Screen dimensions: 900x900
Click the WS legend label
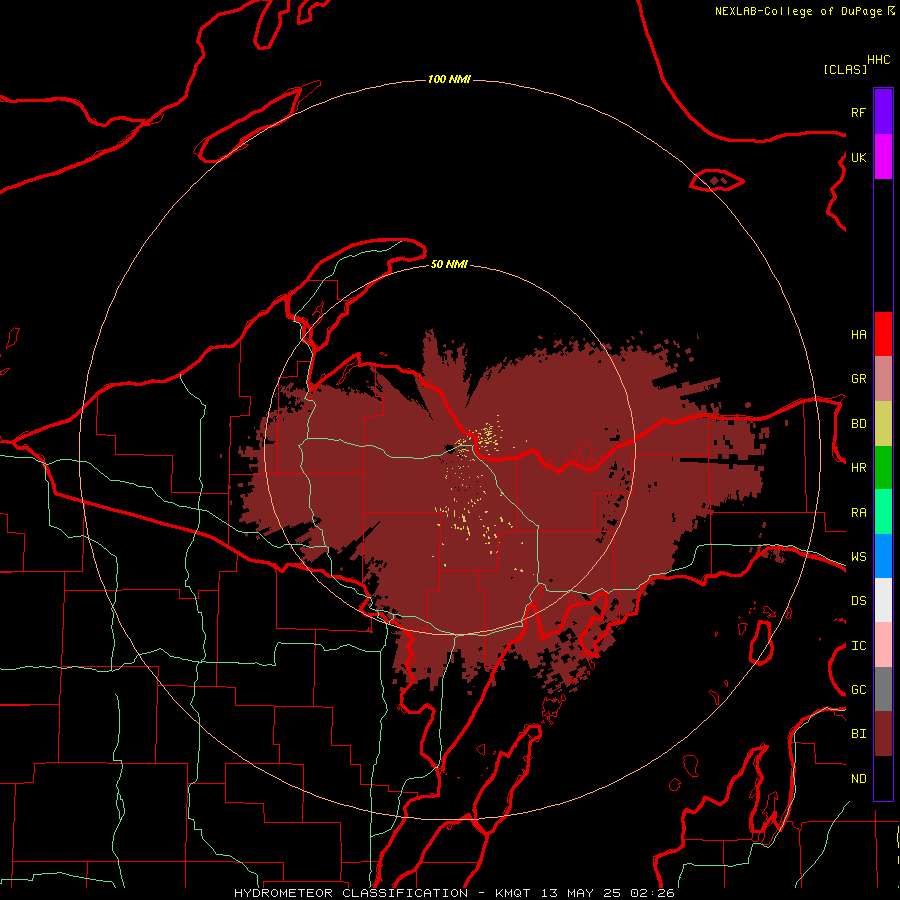pos(859,557)
